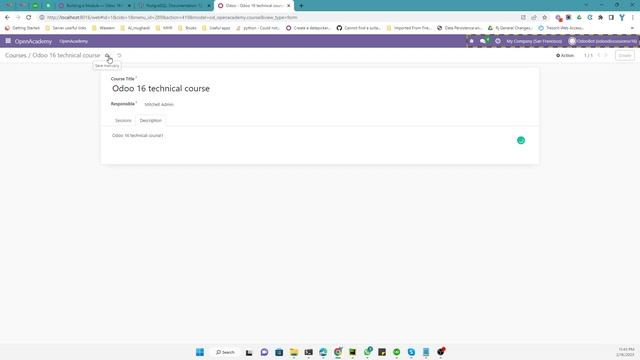Open the conversations messages icon
The height and width of the screenshot is (360, 640).
point(484,41)
